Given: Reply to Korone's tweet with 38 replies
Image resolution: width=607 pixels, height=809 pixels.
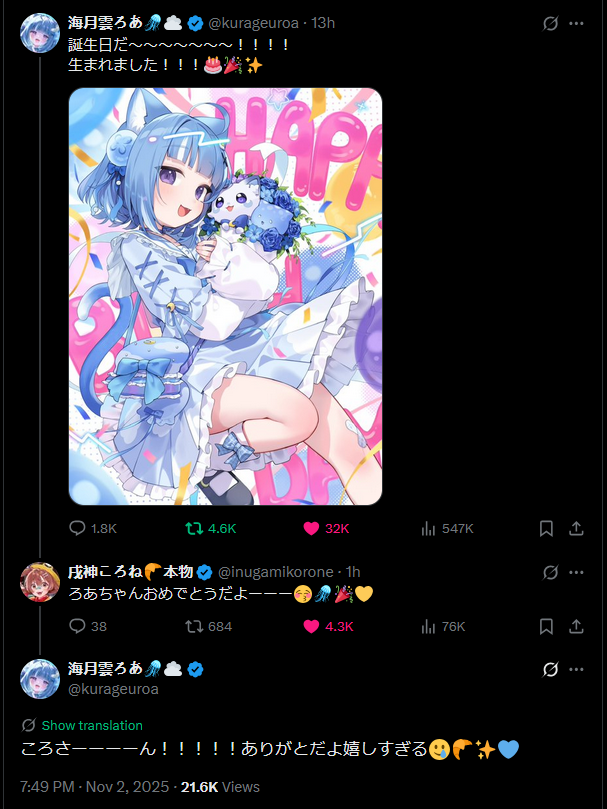Looking at the screenshot, I should tap(88, 626).
